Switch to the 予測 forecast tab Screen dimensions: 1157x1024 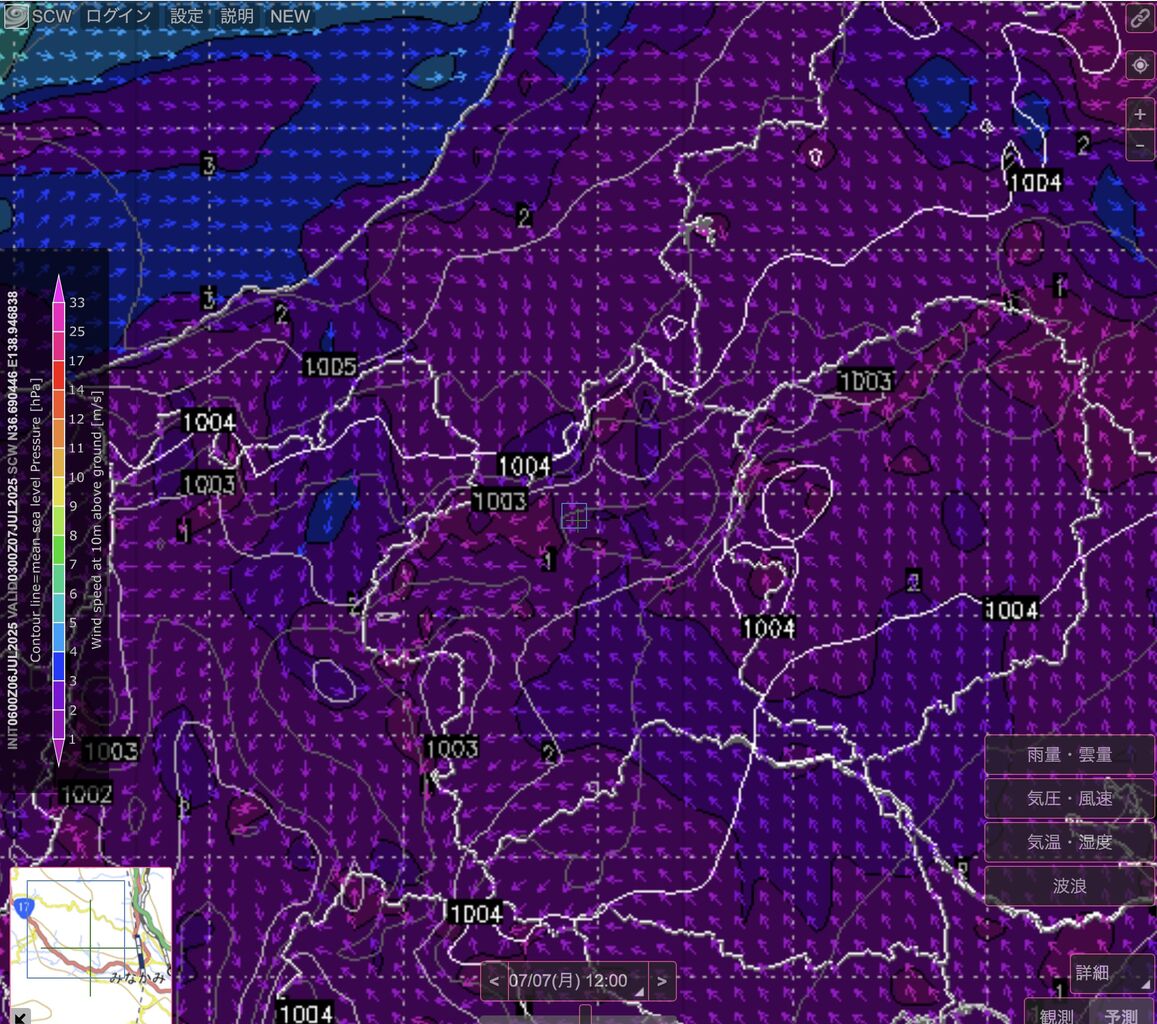(x=1121, y=1014)
